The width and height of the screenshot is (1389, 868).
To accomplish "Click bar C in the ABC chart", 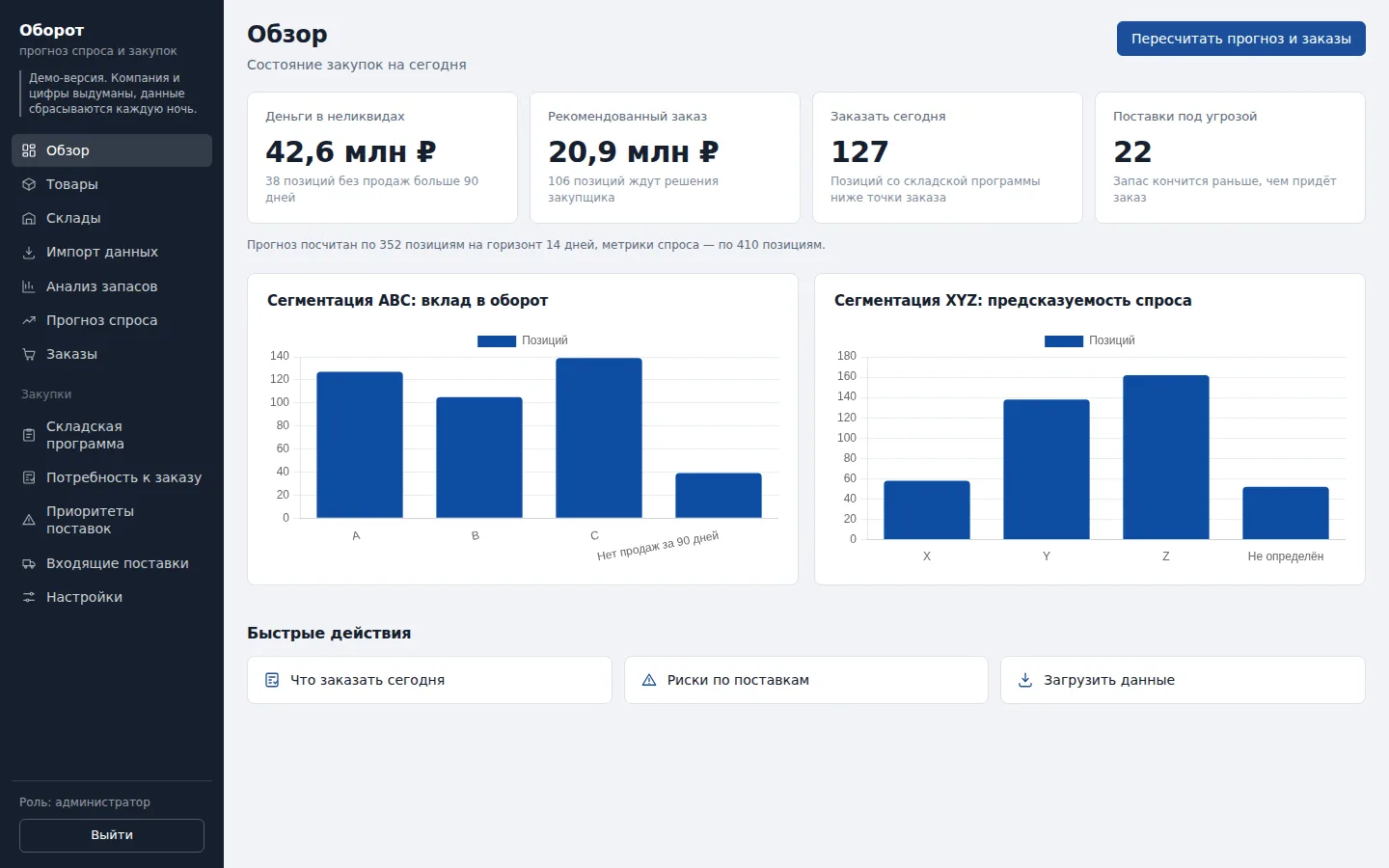I will coord(599,438).
